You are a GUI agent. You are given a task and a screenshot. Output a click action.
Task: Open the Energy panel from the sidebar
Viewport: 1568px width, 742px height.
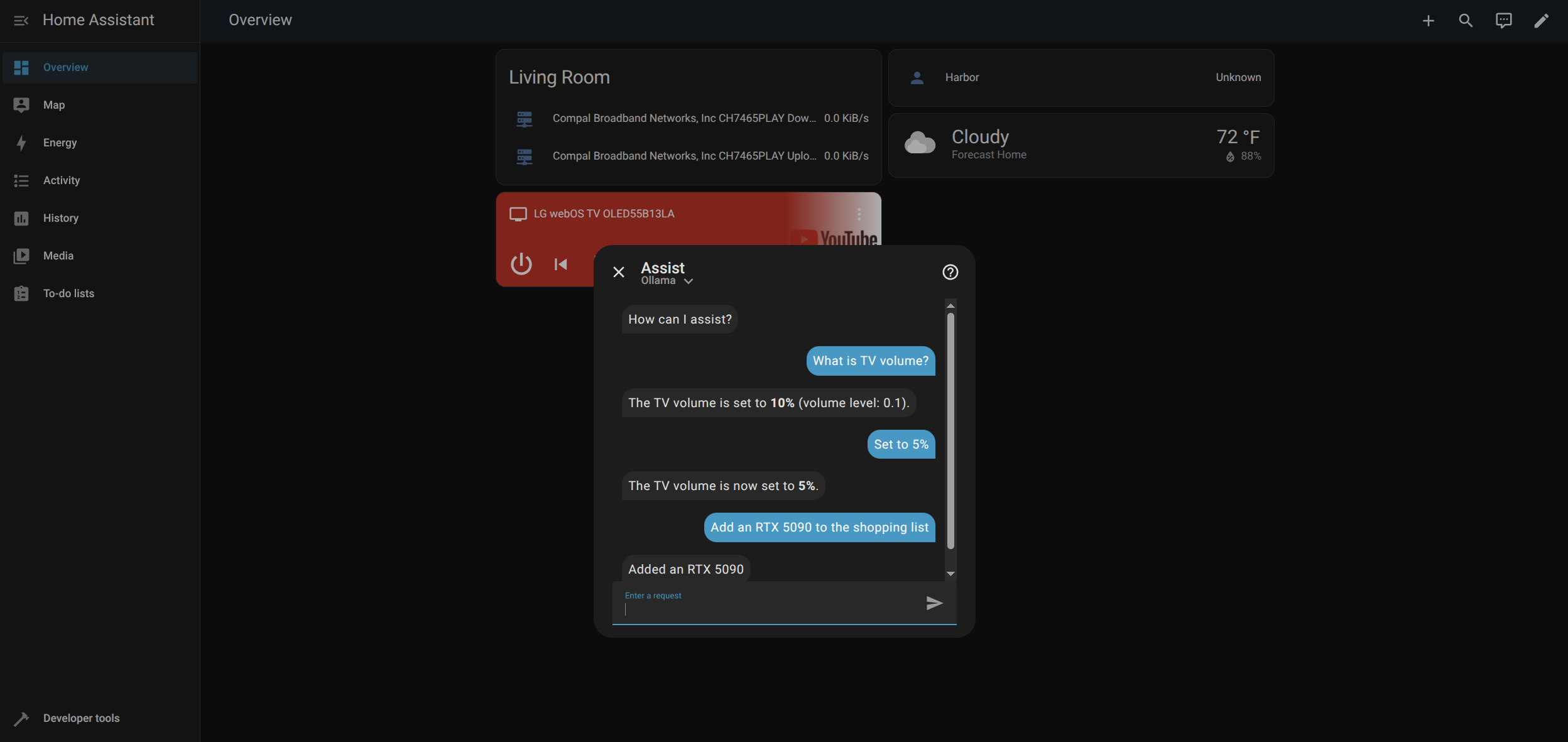pos(59,143)
